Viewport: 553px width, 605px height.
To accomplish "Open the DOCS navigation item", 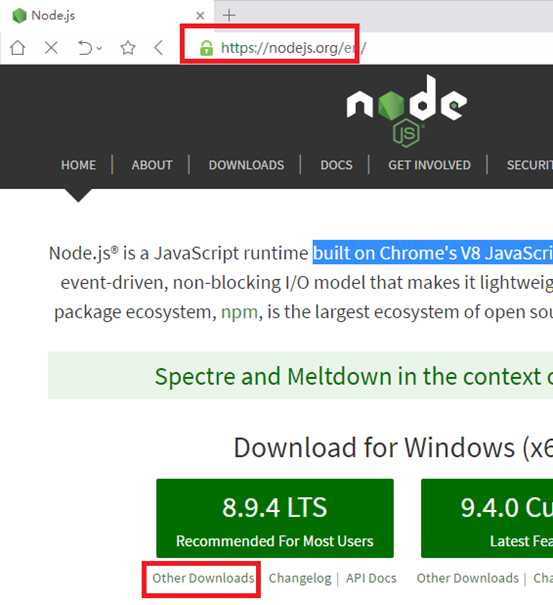I will [x=337, y=165].
